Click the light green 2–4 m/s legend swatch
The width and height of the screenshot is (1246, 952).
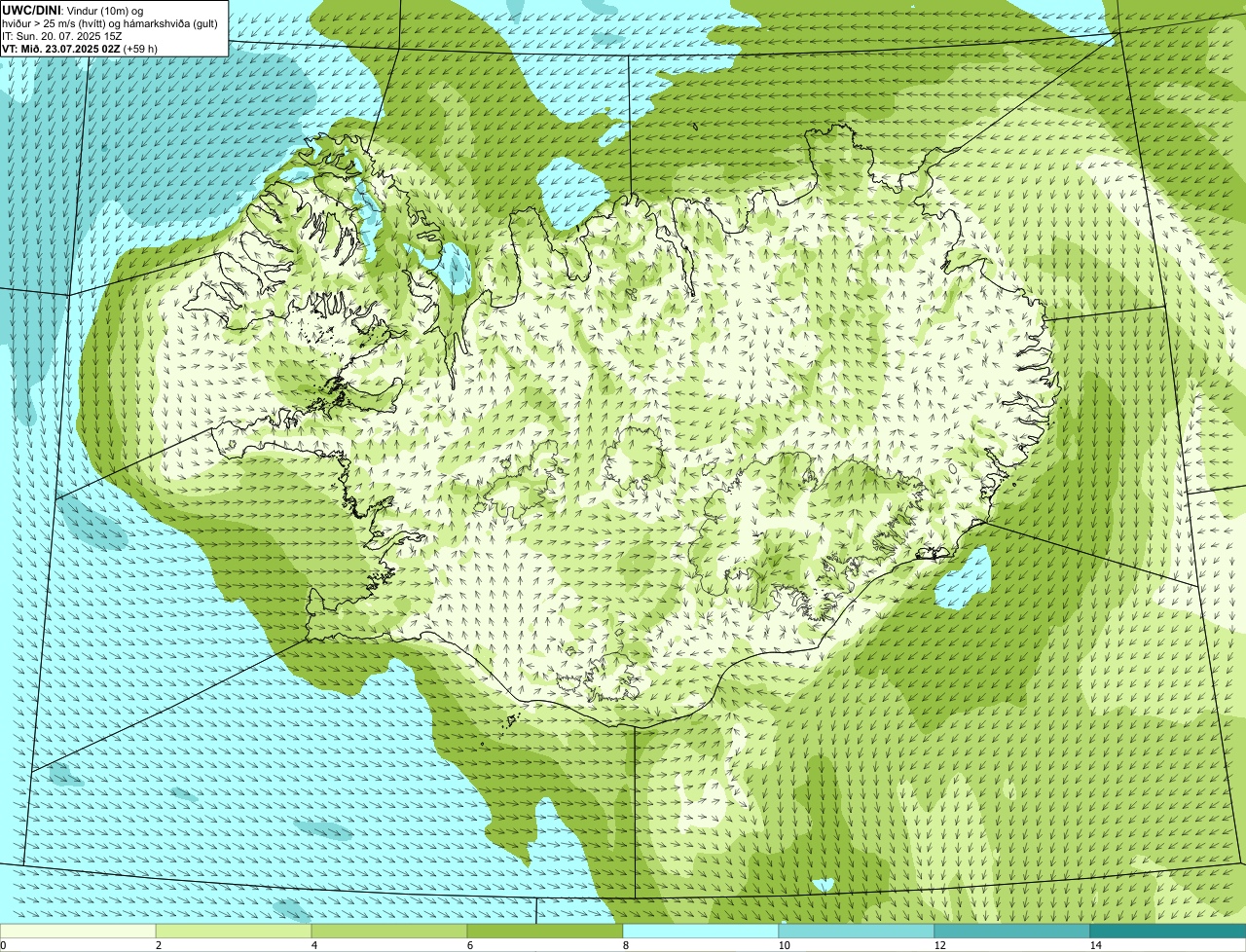234,931
